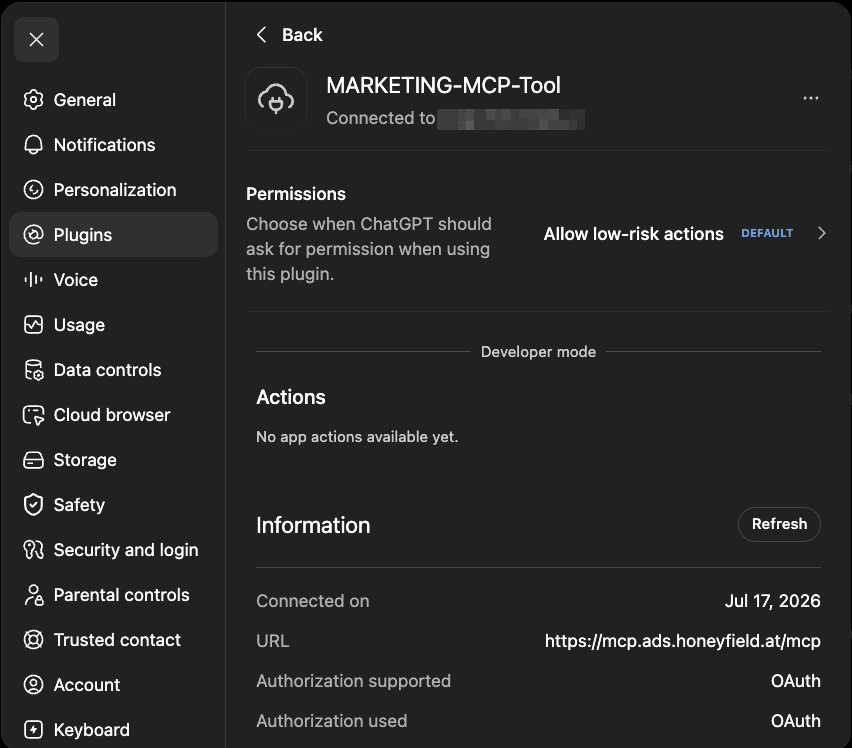Image resolution: width=852 pixels, height=748 pixels.
Task: Go to the Data controls section
Action: point(114,370)
